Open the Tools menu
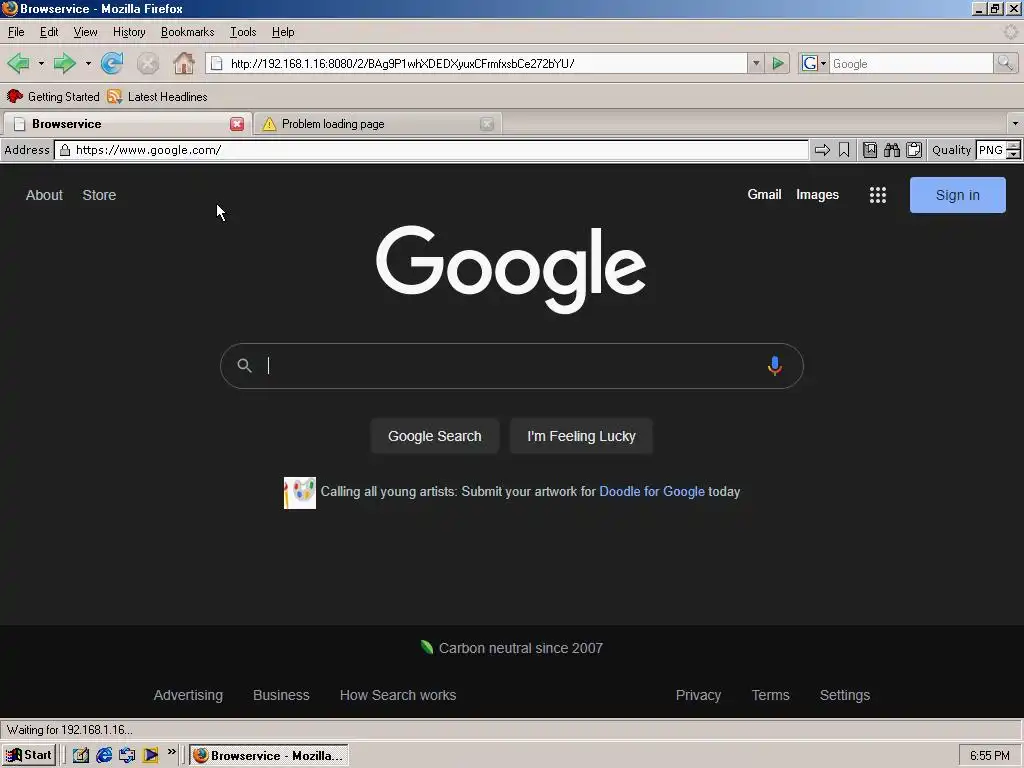 pyautogui.click(x=243, y=32)
